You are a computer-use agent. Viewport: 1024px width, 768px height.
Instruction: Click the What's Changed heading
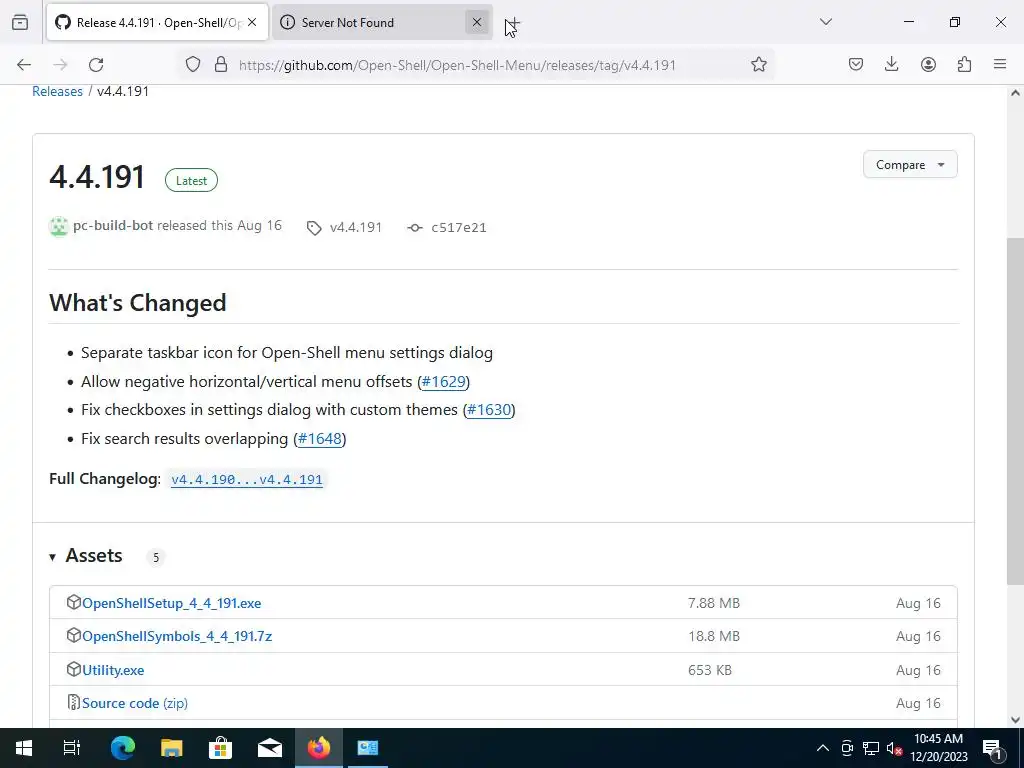point(138,303)
